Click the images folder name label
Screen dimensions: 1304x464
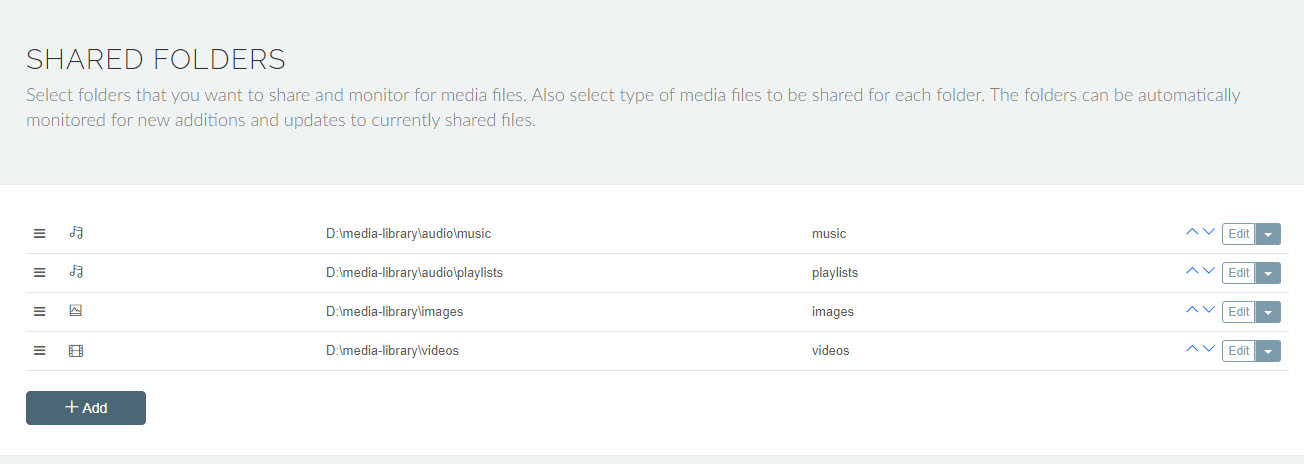pos(832,311)
